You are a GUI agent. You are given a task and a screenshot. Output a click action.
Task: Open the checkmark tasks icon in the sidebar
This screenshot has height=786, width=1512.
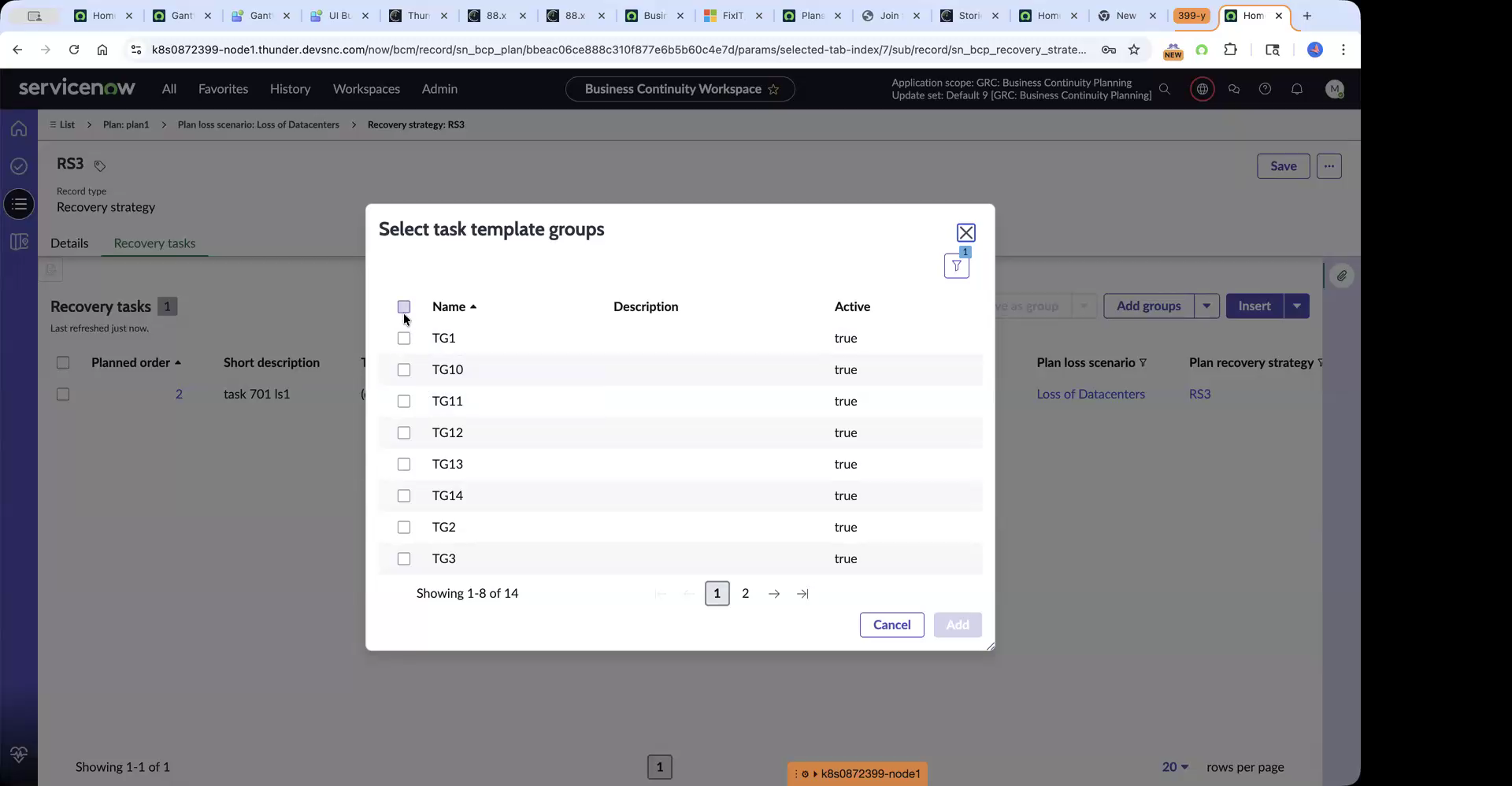(x=19, y=166)
